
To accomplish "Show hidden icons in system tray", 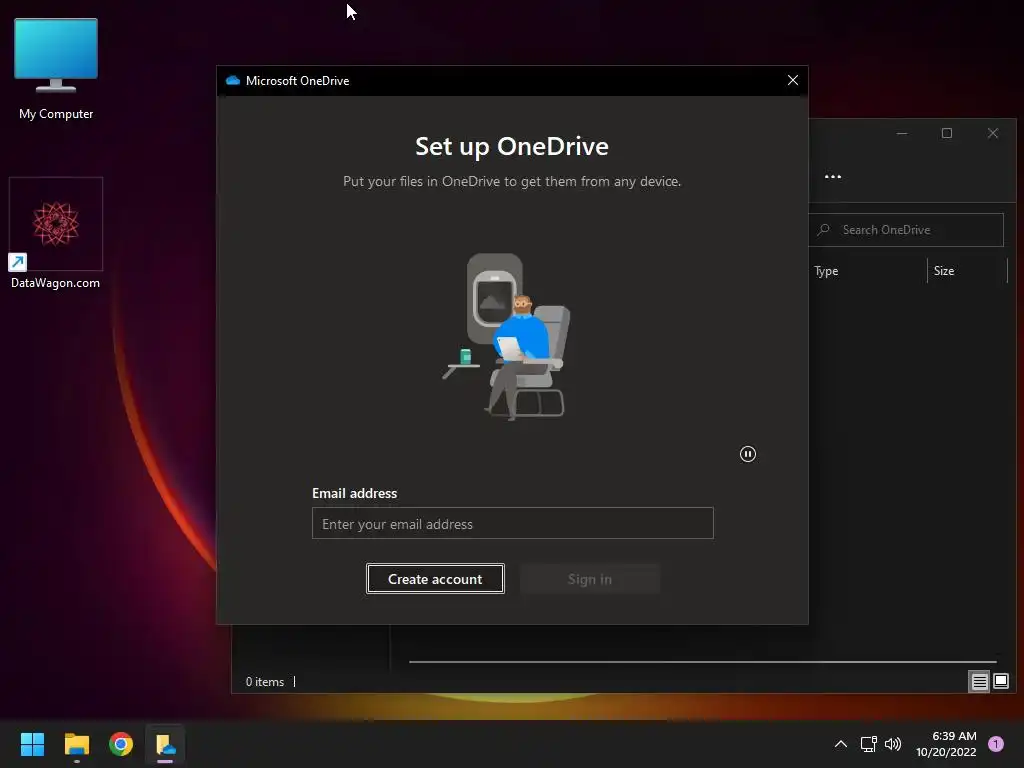I will click(x=841, y=744).
